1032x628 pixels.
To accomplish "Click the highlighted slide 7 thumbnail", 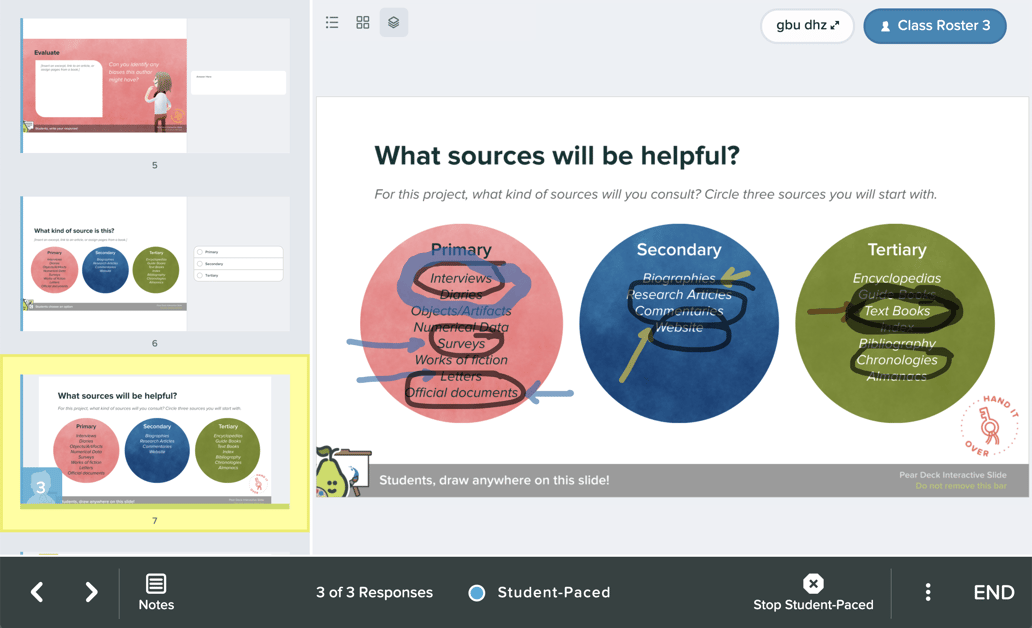I will [x=155, y=440].
